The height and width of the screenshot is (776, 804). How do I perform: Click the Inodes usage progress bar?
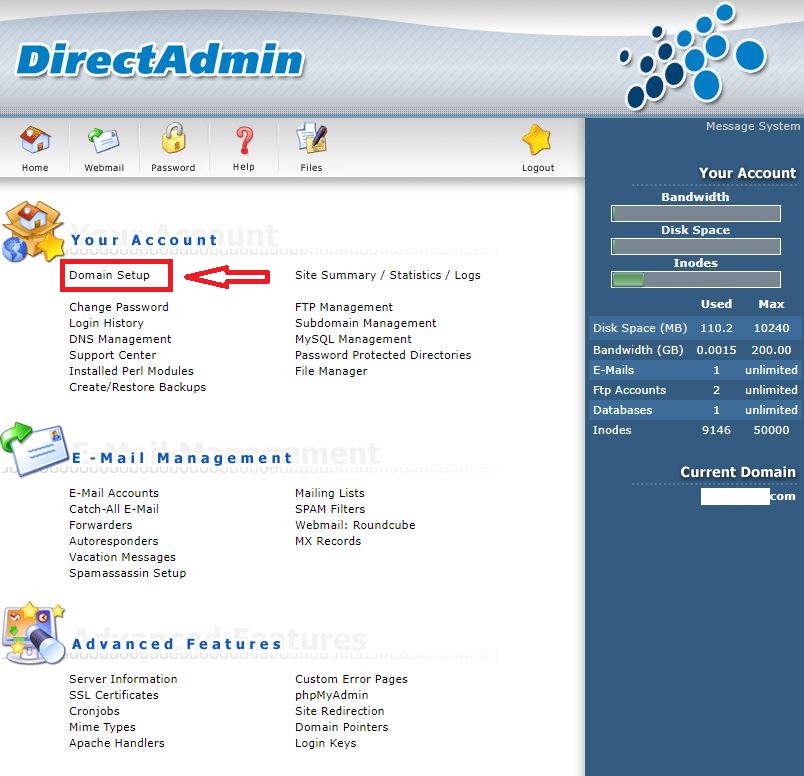click(694, 279)
